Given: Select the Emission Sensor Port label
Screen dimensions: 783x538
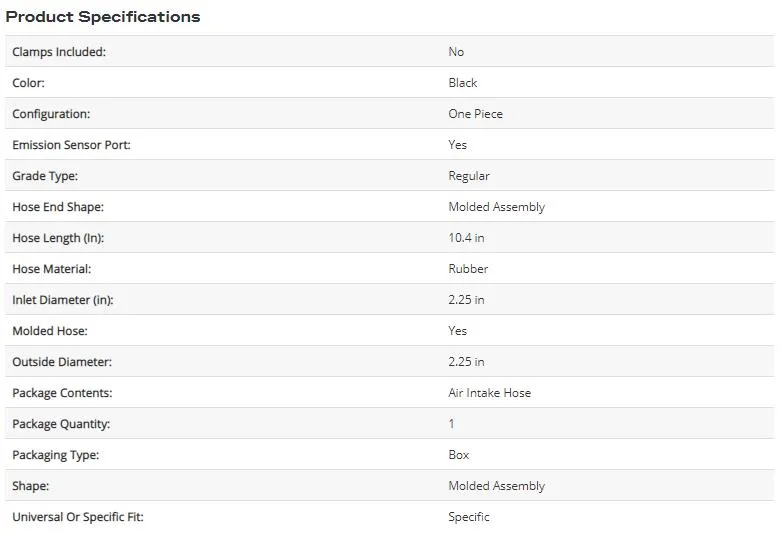Looking at the screenshot, I should coord(71,145).
